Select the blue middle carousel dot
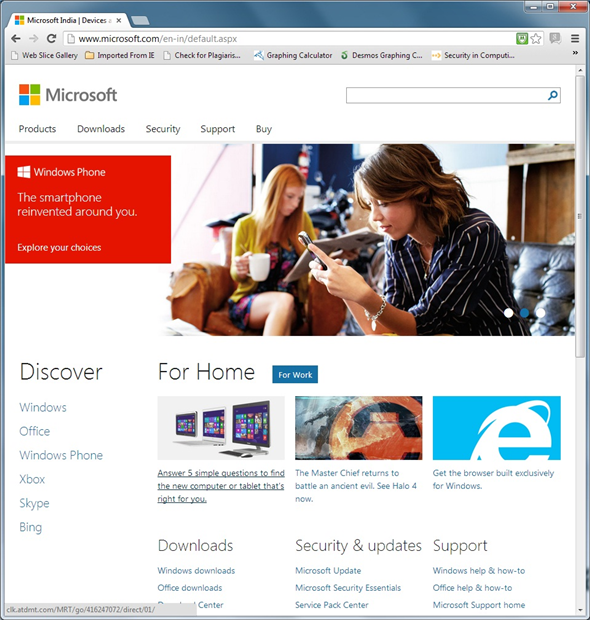The image size is (590, 620). [x=524, y=313]
